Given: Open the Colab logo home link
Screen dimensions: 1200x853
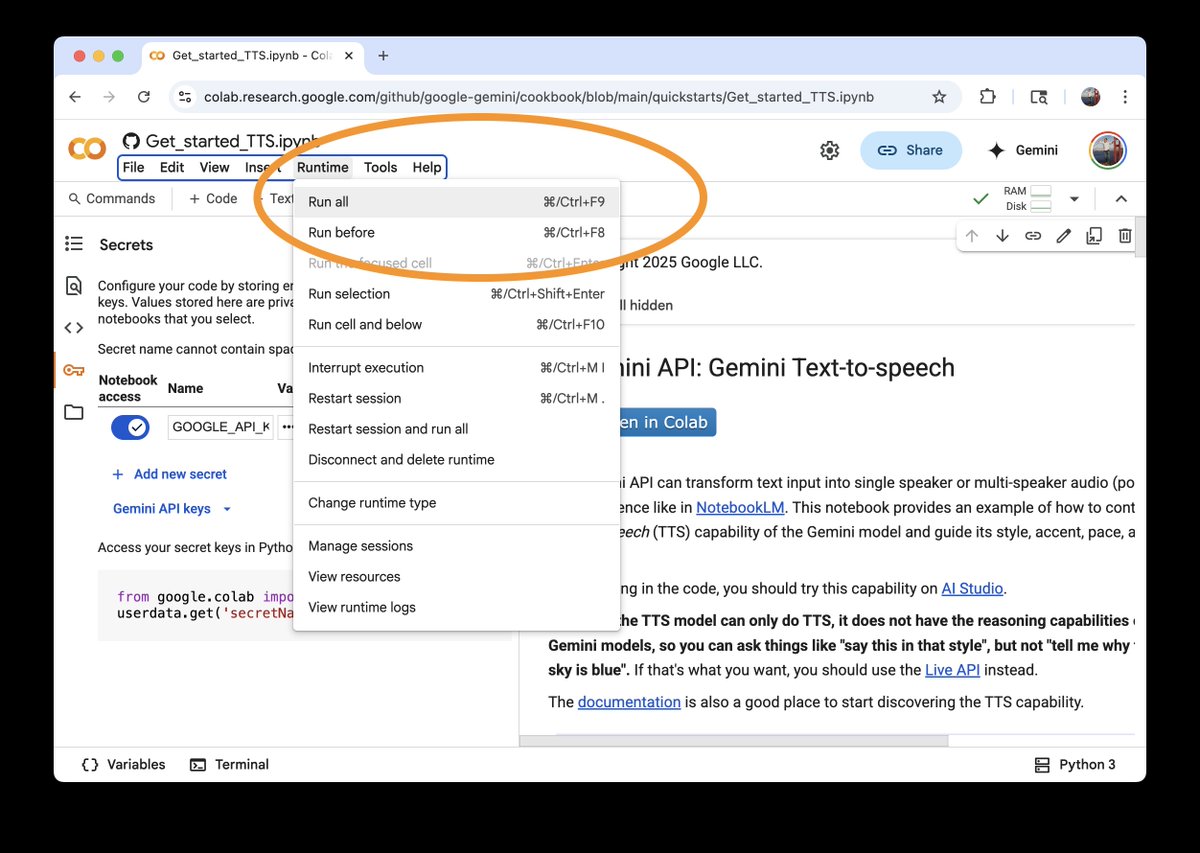Looking at the screenshot, I should pyautogui.click(x=87, y=149).
